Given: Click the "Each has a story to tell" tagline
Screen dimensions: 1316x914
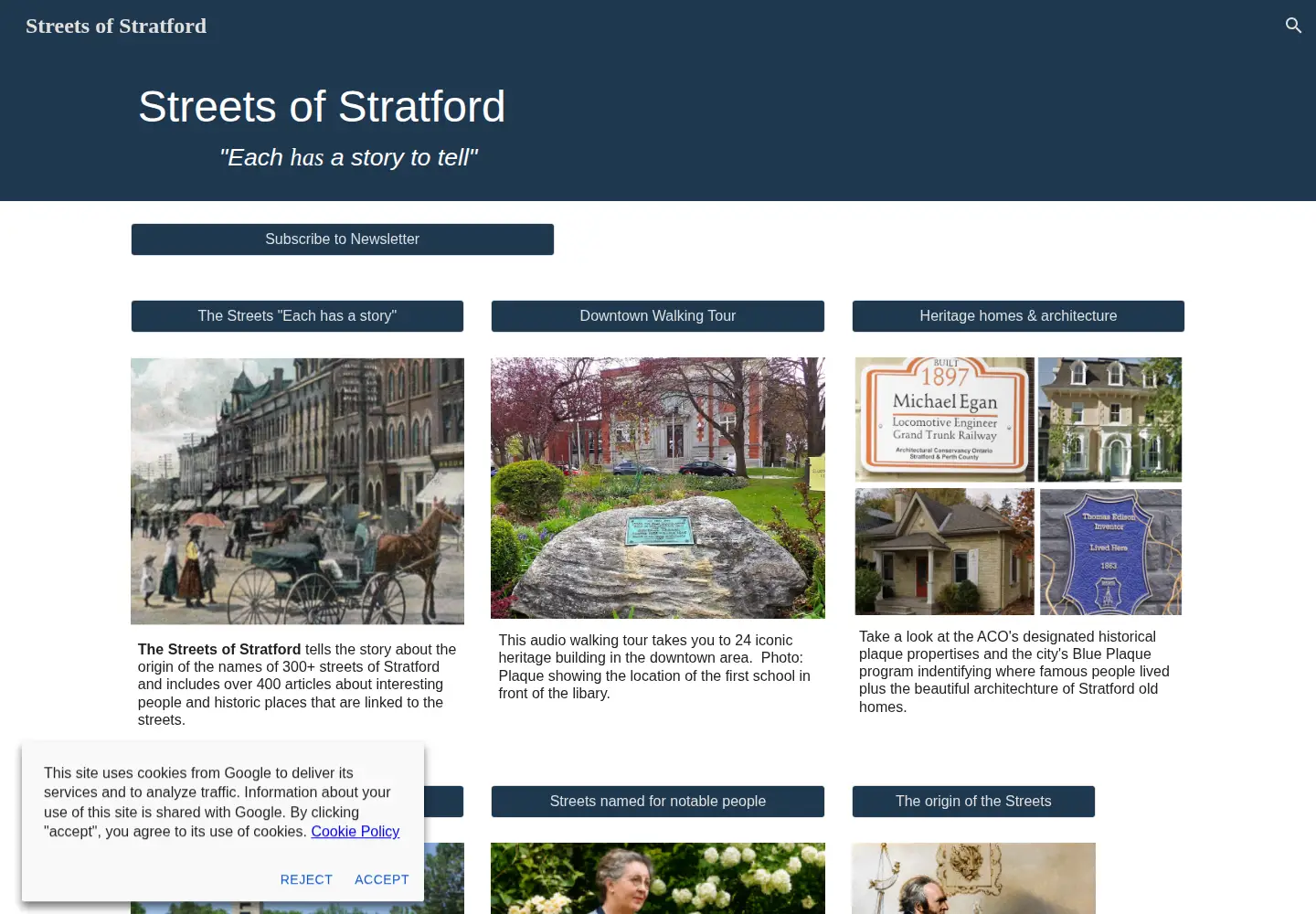Looking at the screenshot, I should click(x=348, y=157).
